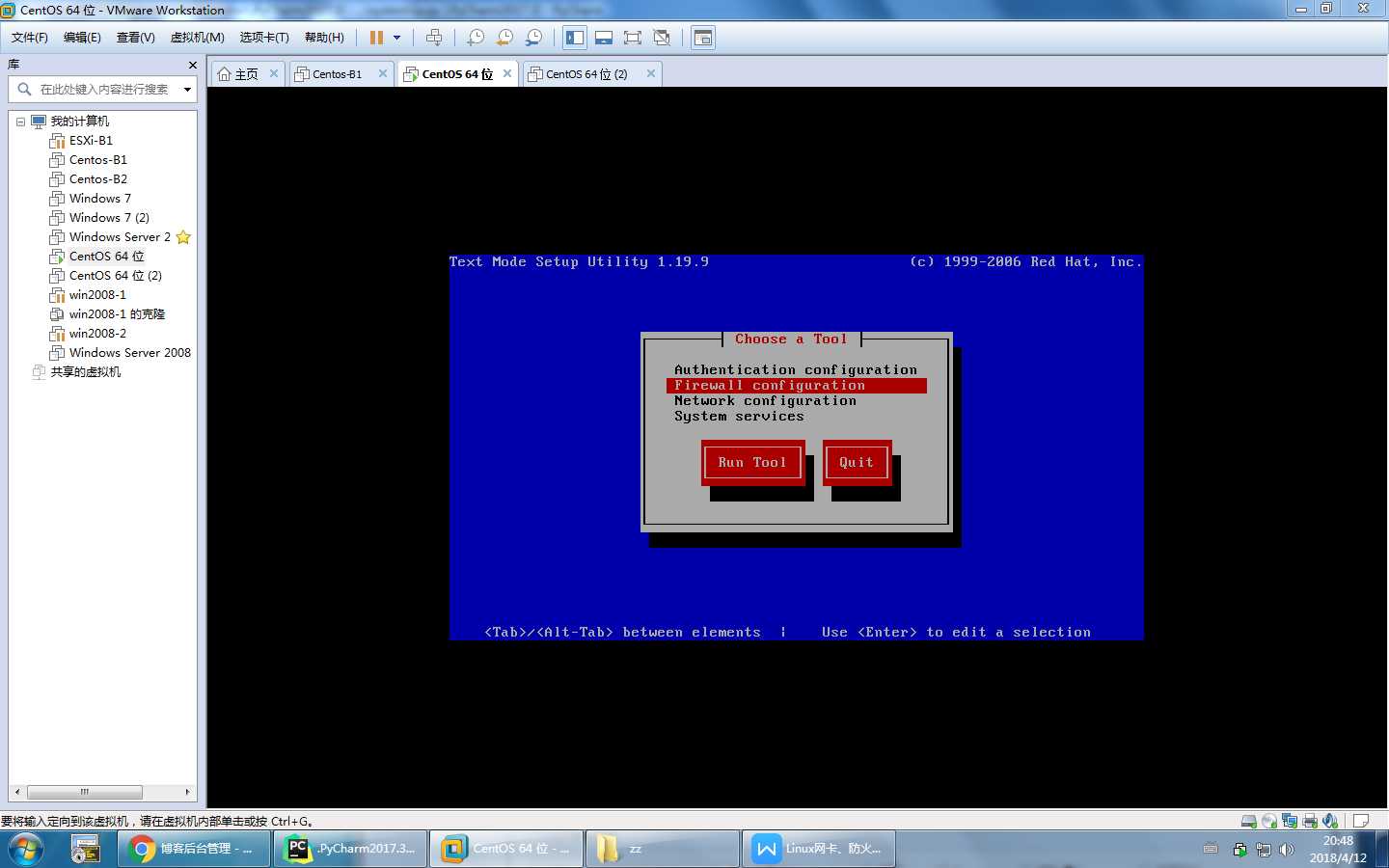Click the library scrollbar right arrow
This screenshot has width=1389, height=868.
pos(187,792)
